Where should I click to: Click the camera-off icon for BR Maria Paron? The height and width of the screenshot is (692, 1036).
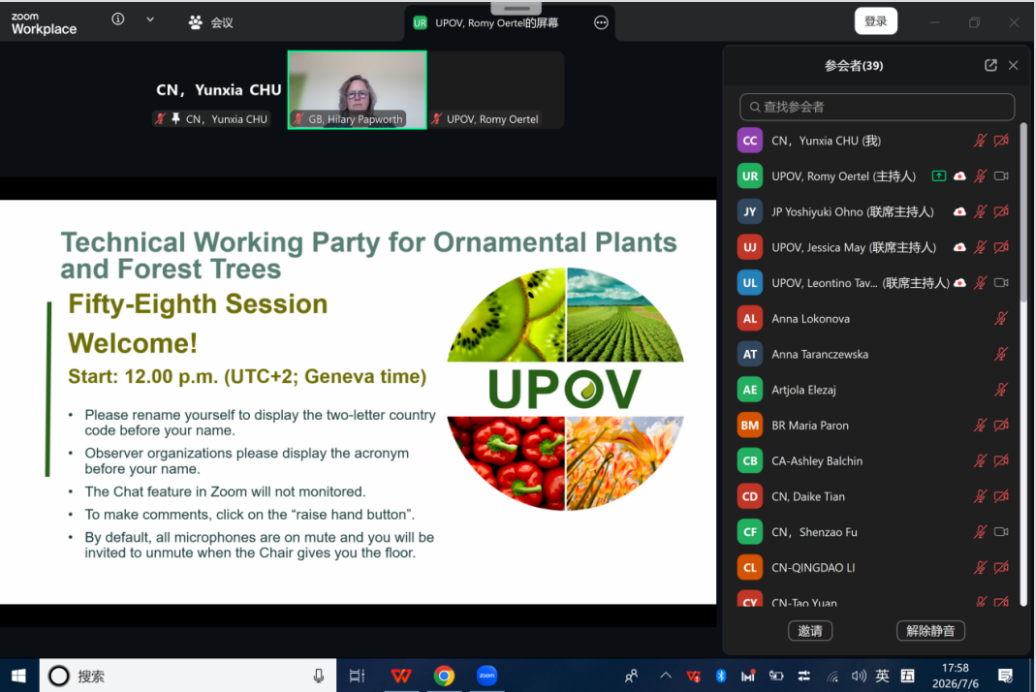[x=1001, y=425]
